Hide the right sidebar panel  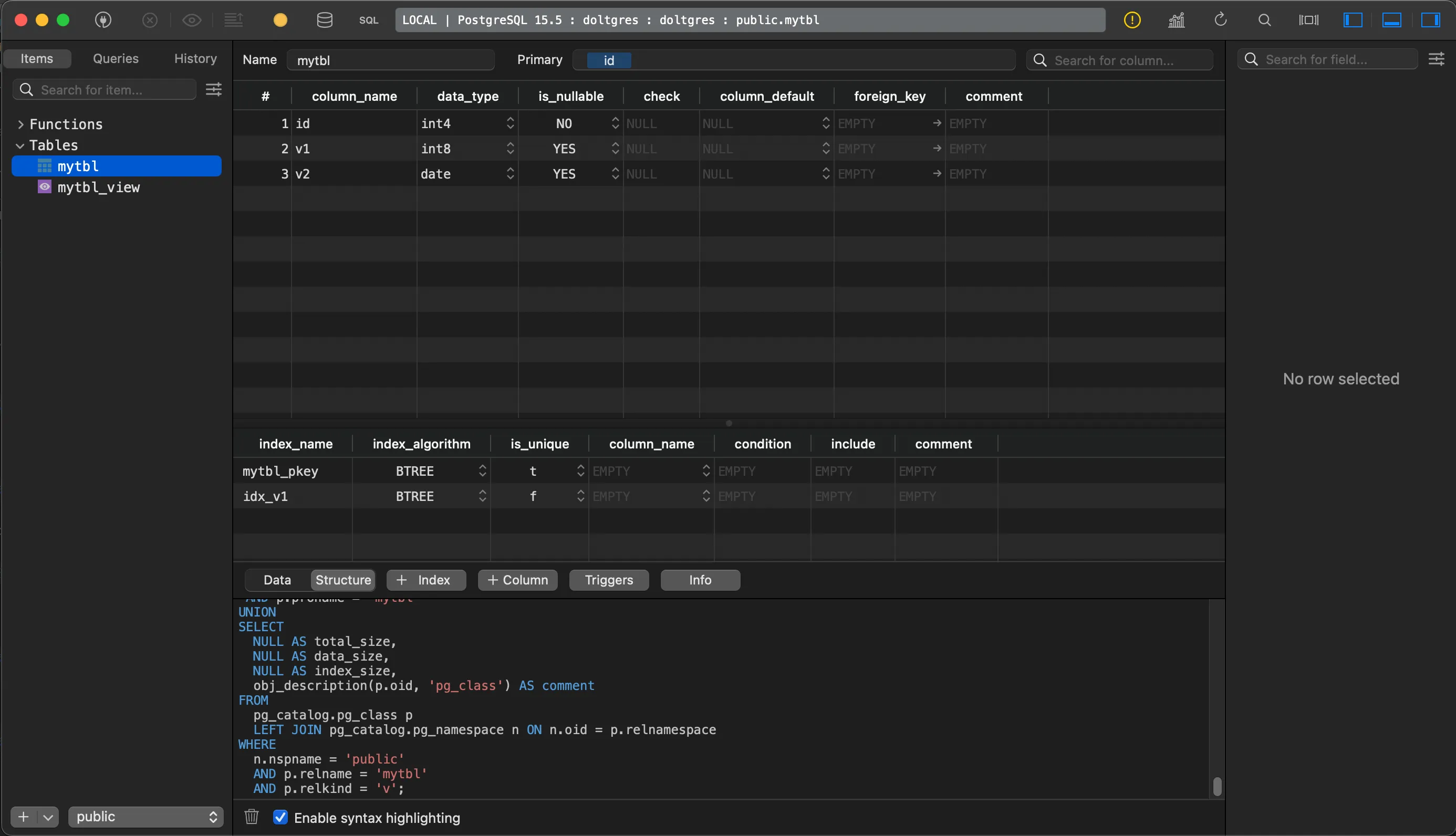[x=1430, y=20]
